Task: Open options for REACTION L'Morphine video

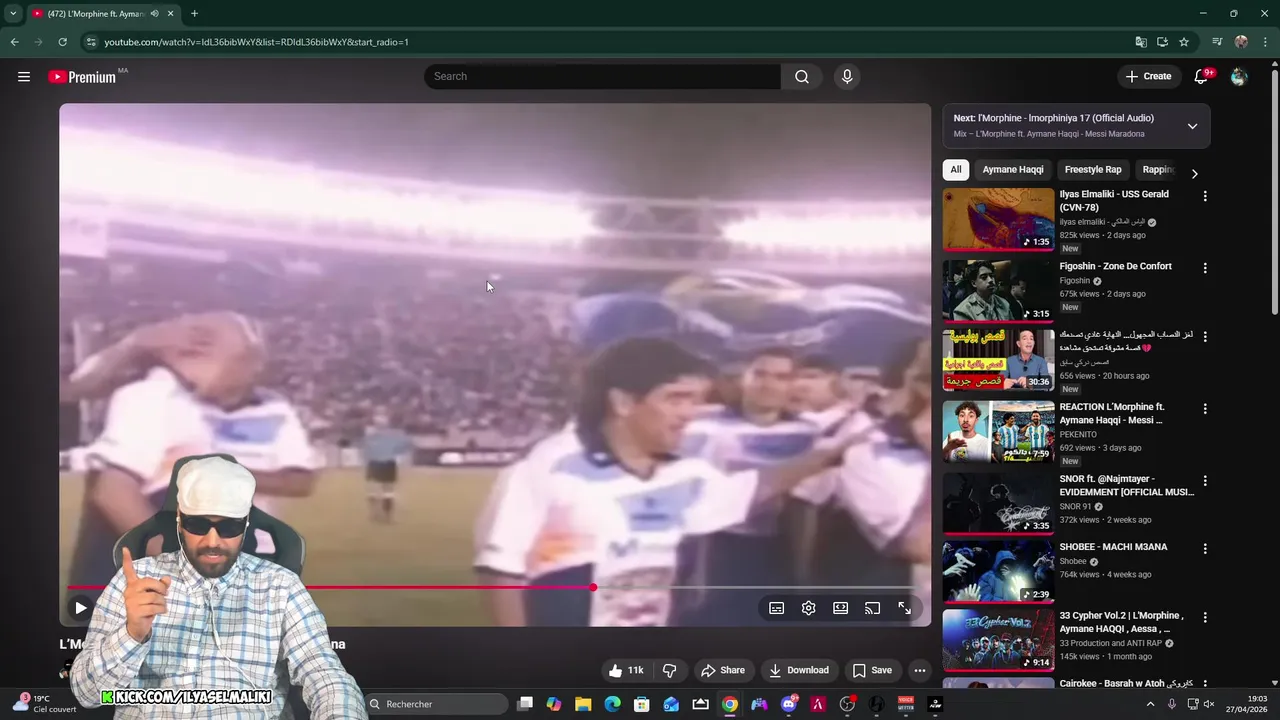Action: (x=1205, y=409)
